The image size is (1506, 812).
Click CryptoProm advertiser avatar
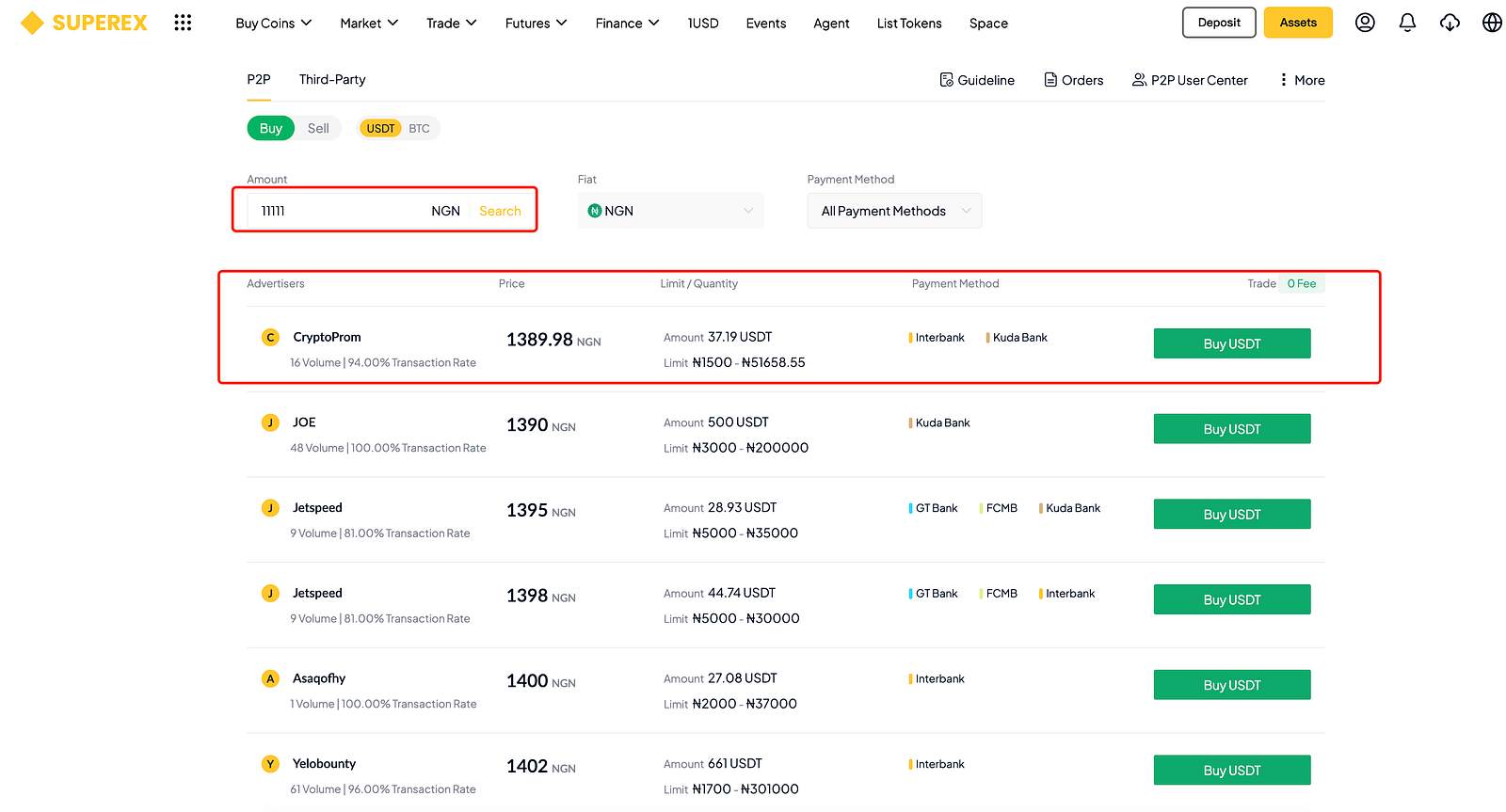(270, 337)
